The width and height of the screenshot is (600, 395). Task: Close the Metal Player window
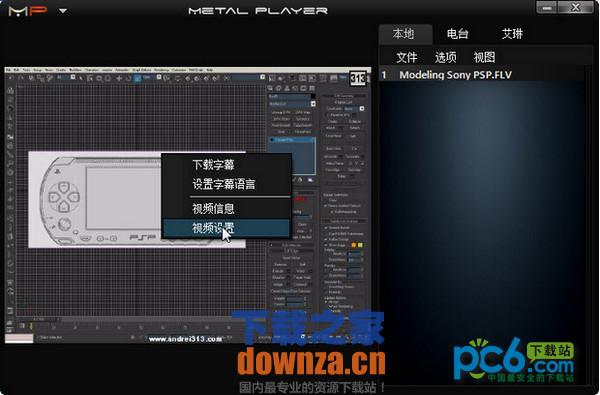point(576,8)
